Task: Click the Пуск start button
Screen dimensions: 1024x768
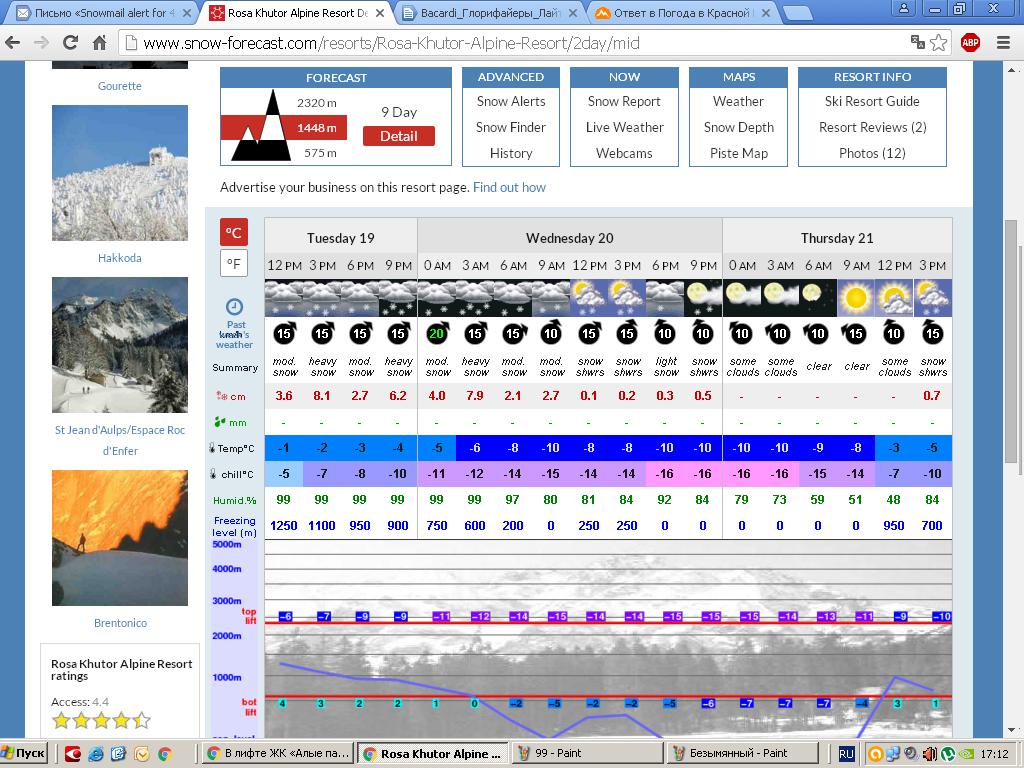Action: tap(24, 754)
